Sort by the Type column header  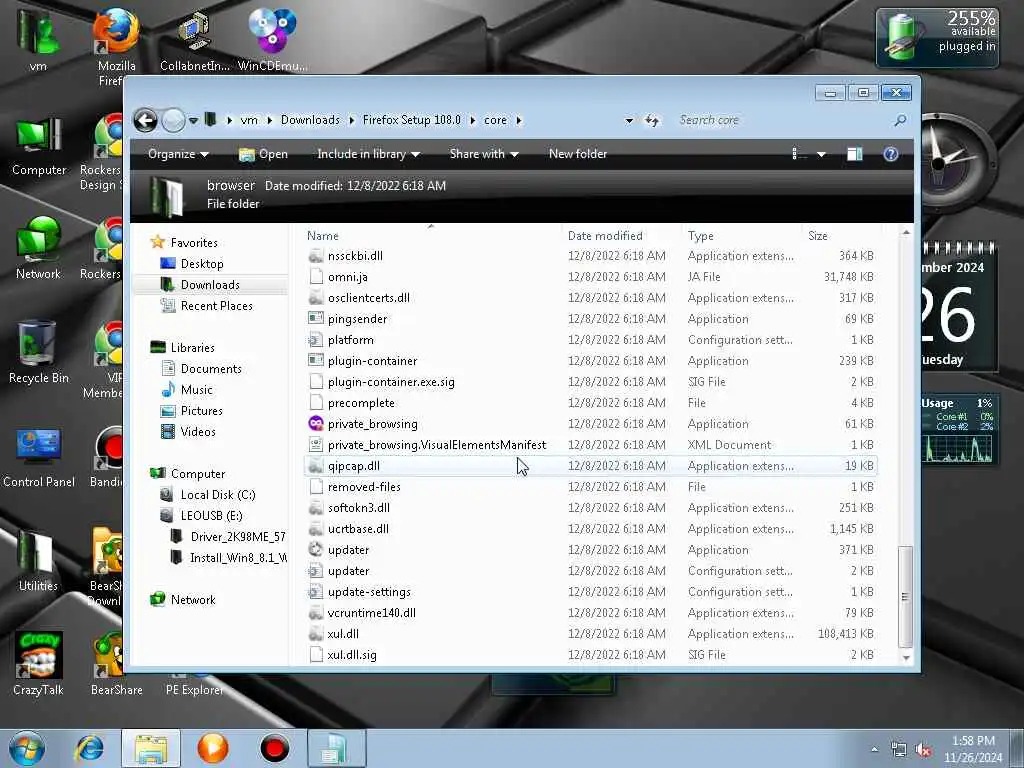coord(701,236)
